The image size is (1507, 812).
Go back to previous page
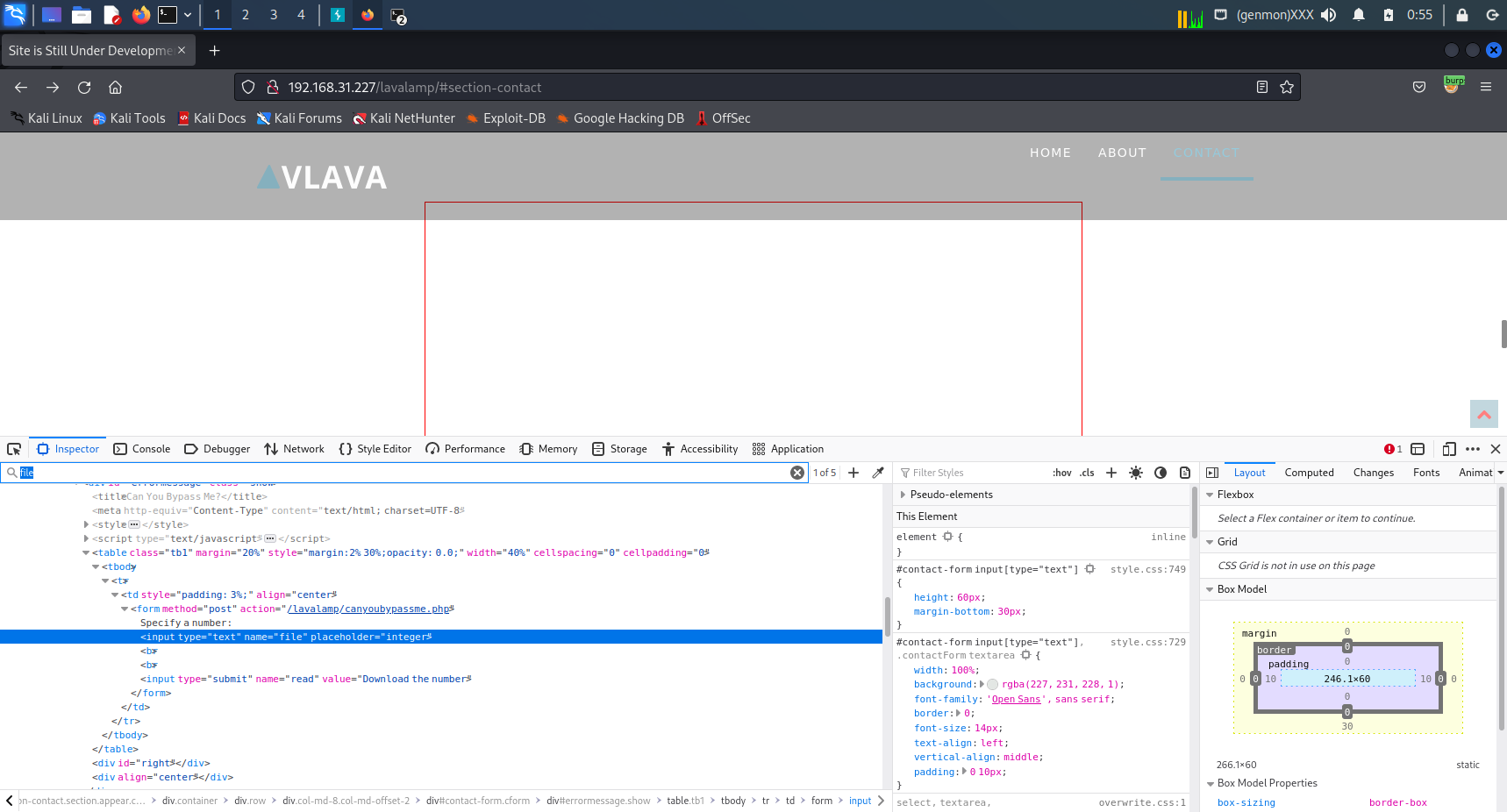pos(21,88)
